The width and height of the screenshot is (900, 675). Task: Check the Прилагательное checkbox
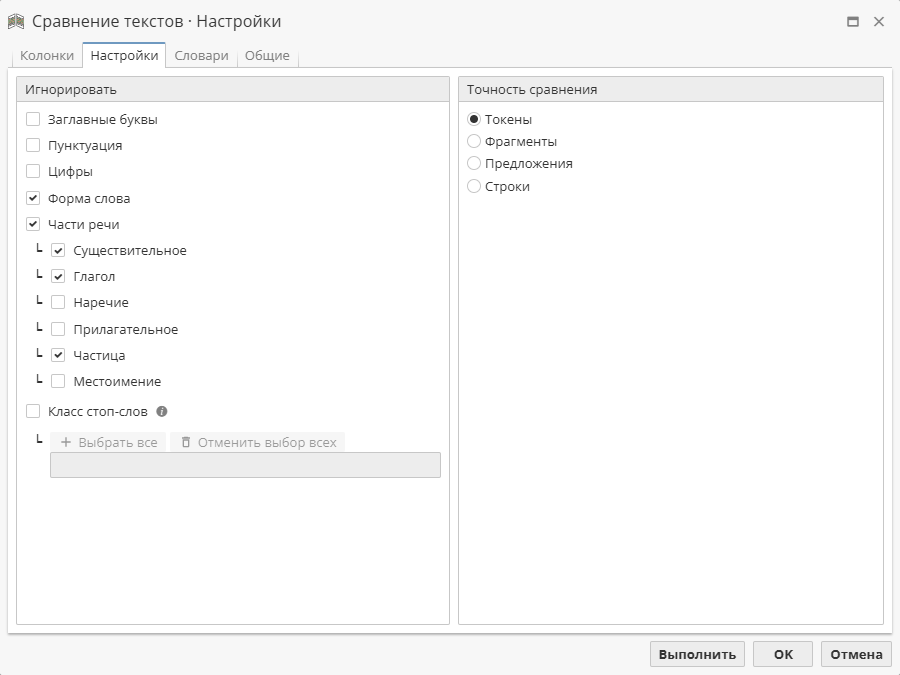point(58,329)
